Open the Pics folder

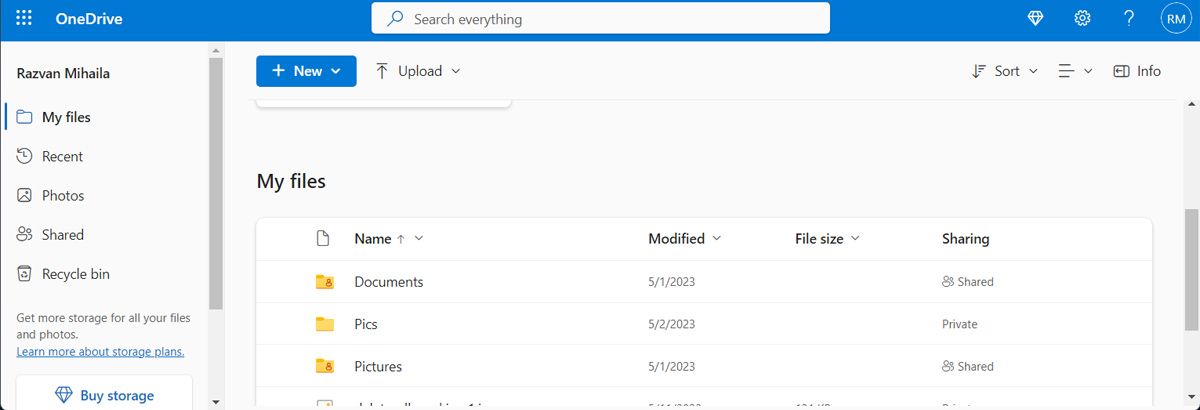[x=366, y=324]
